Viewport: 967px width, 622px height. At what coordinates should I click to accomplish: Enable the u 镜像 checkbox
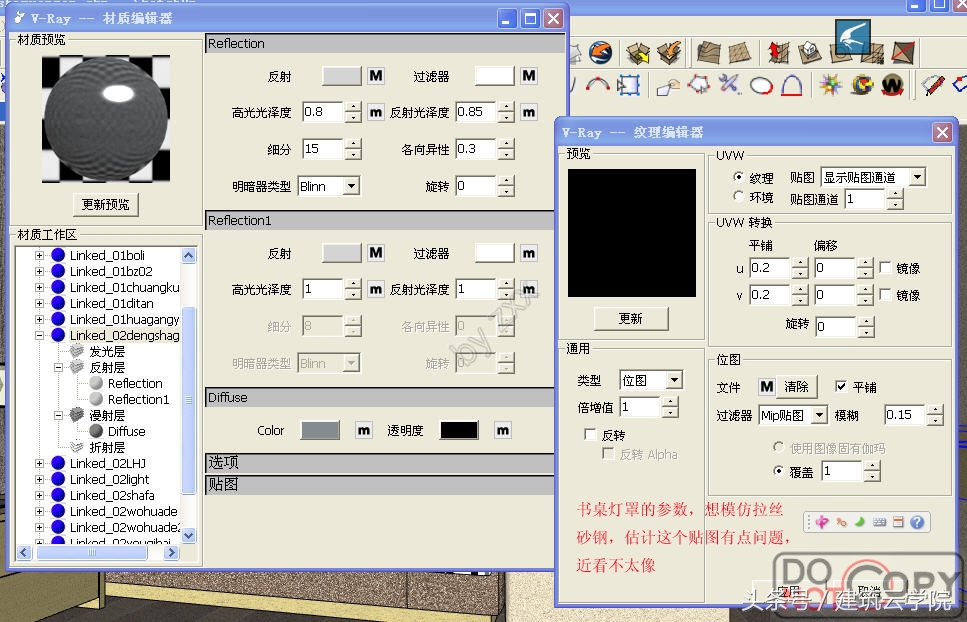point(885,268)
